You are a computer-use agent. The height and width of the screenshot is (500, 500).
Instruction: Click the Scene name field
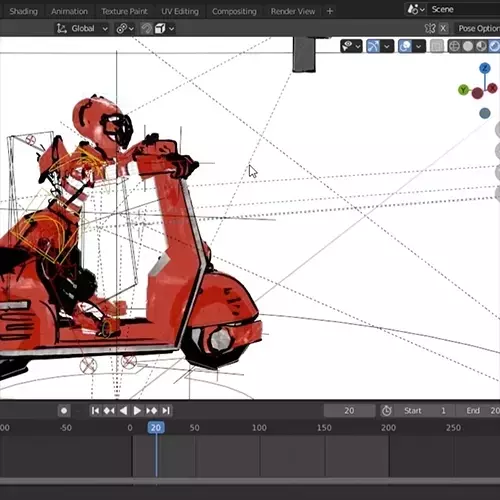pos(463,9)
